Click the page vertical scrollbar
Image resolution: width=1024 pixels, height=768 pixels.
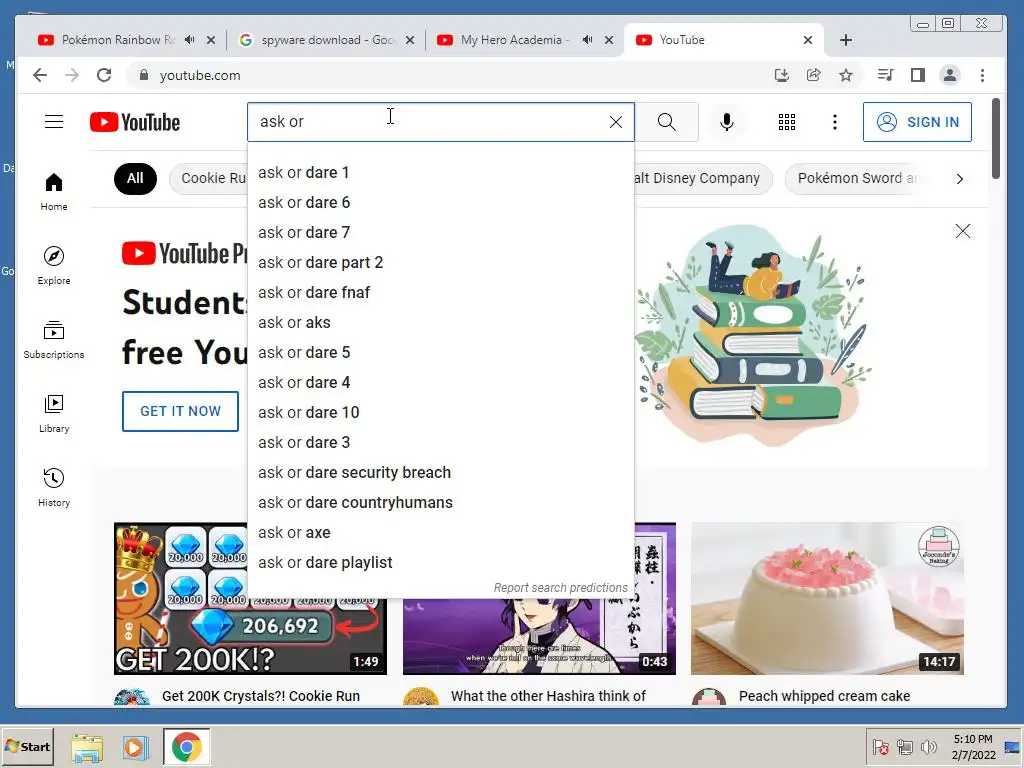tap(995, 138)
